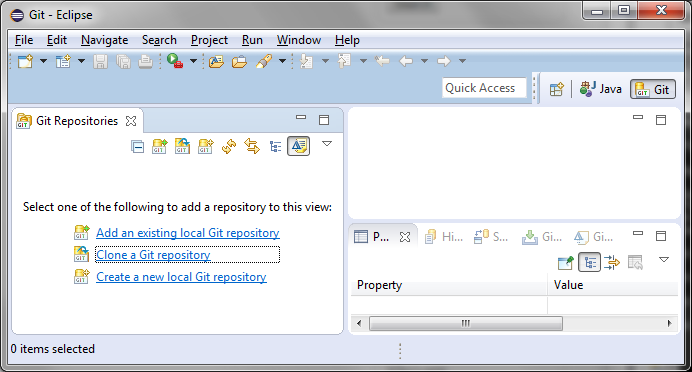Minimize the empty editor area
692x372 pixels.
638,117
